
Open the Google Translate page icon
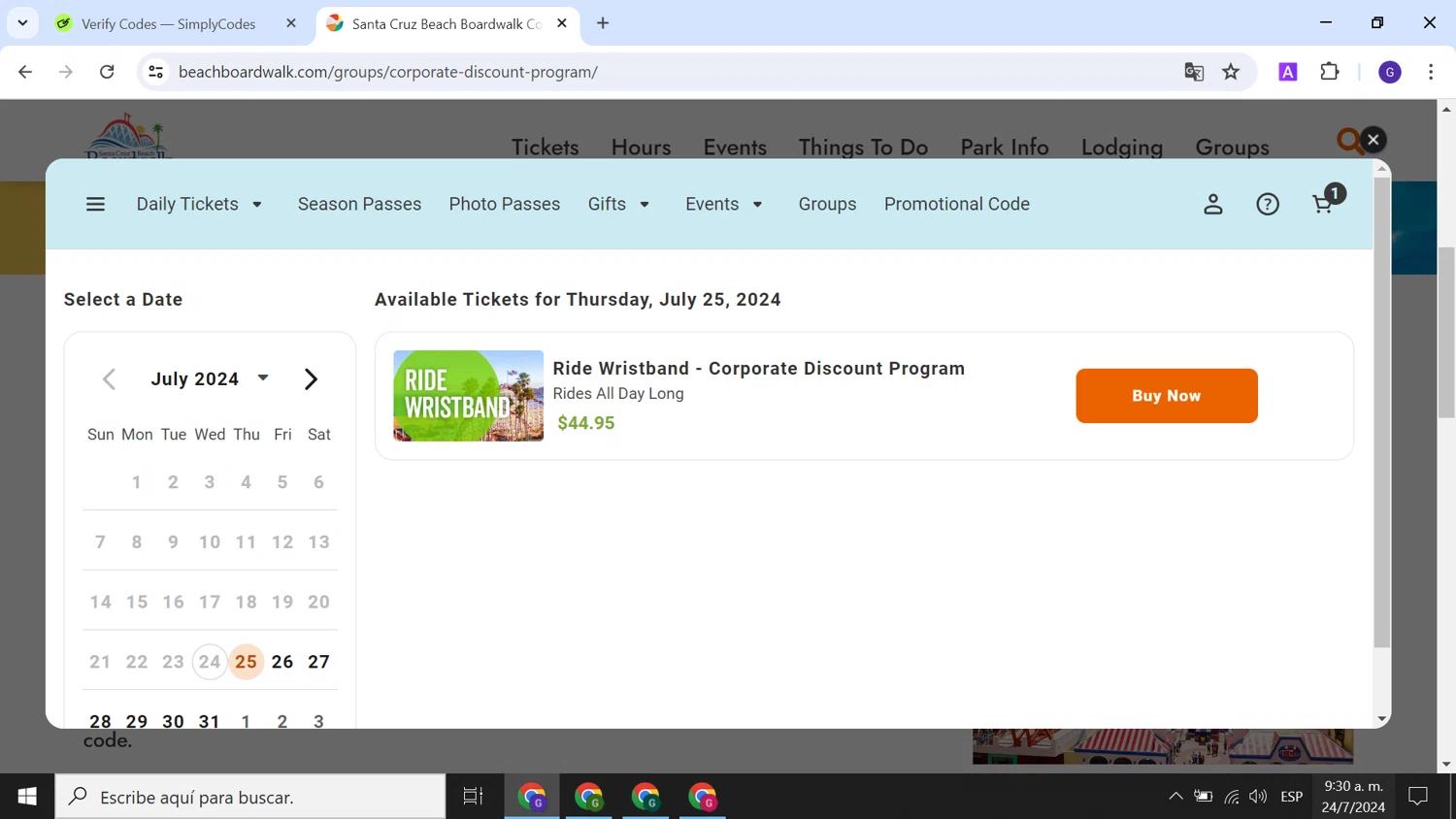point(1194,72)
